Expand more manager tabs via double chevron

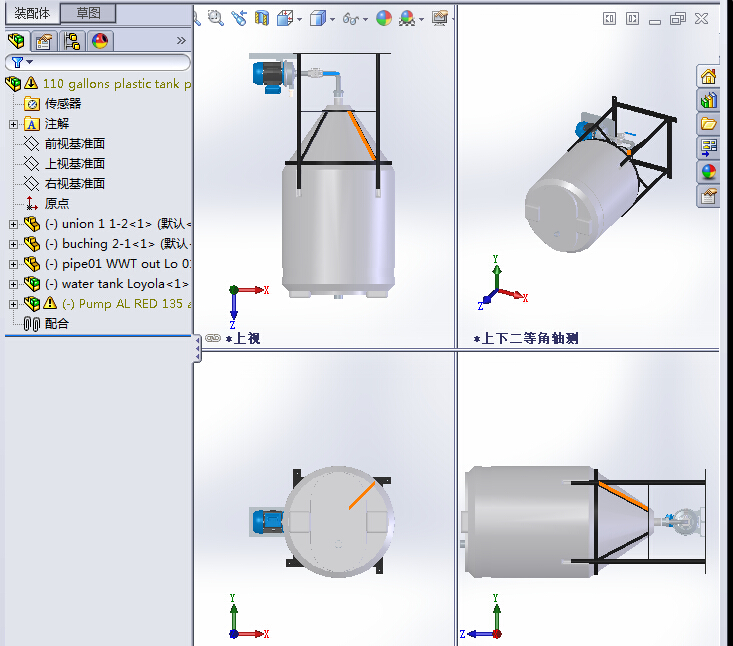pos(181,41)
